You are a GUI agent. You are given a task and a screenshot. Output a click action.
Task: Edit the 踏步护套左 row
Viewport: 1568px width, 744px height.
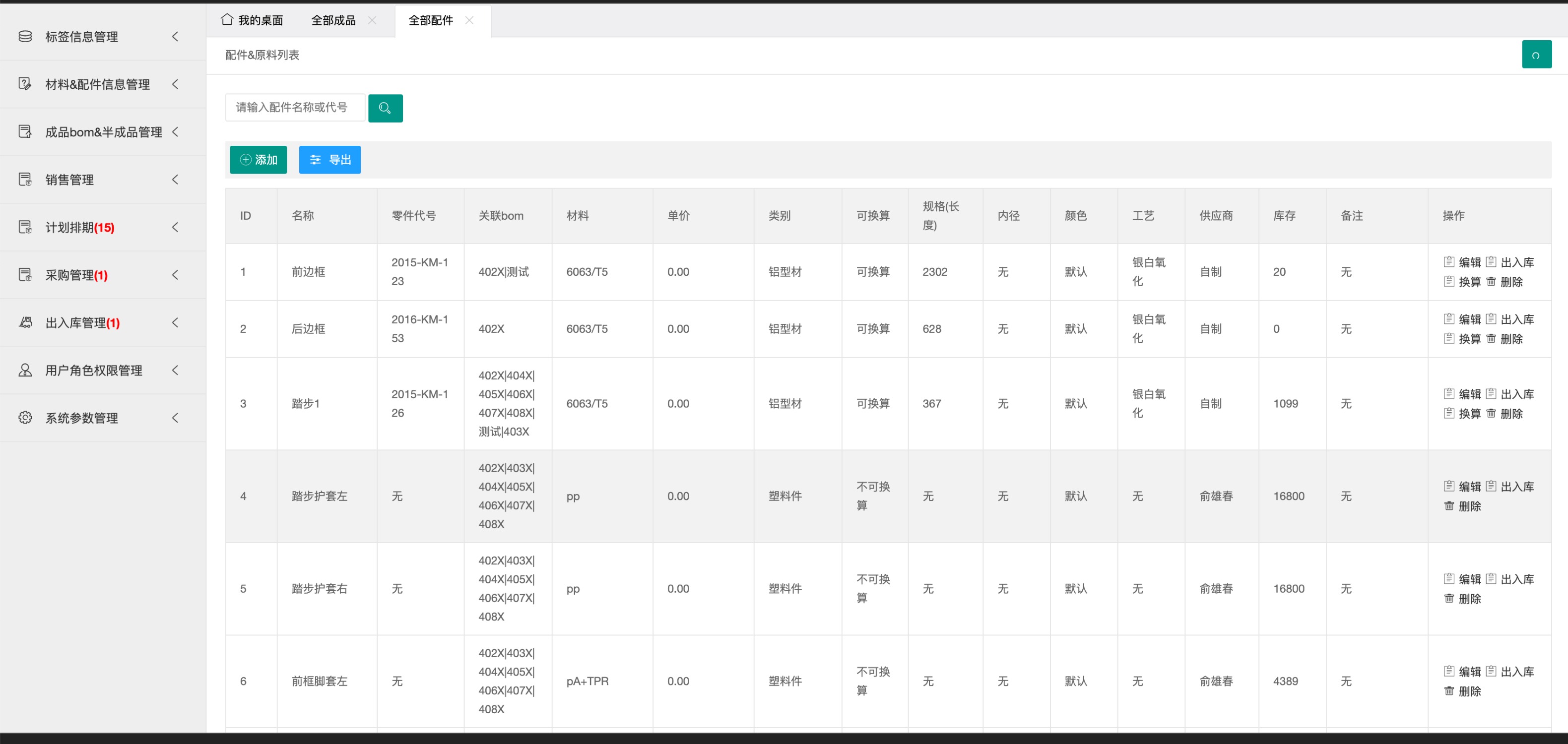[1462, 486]
